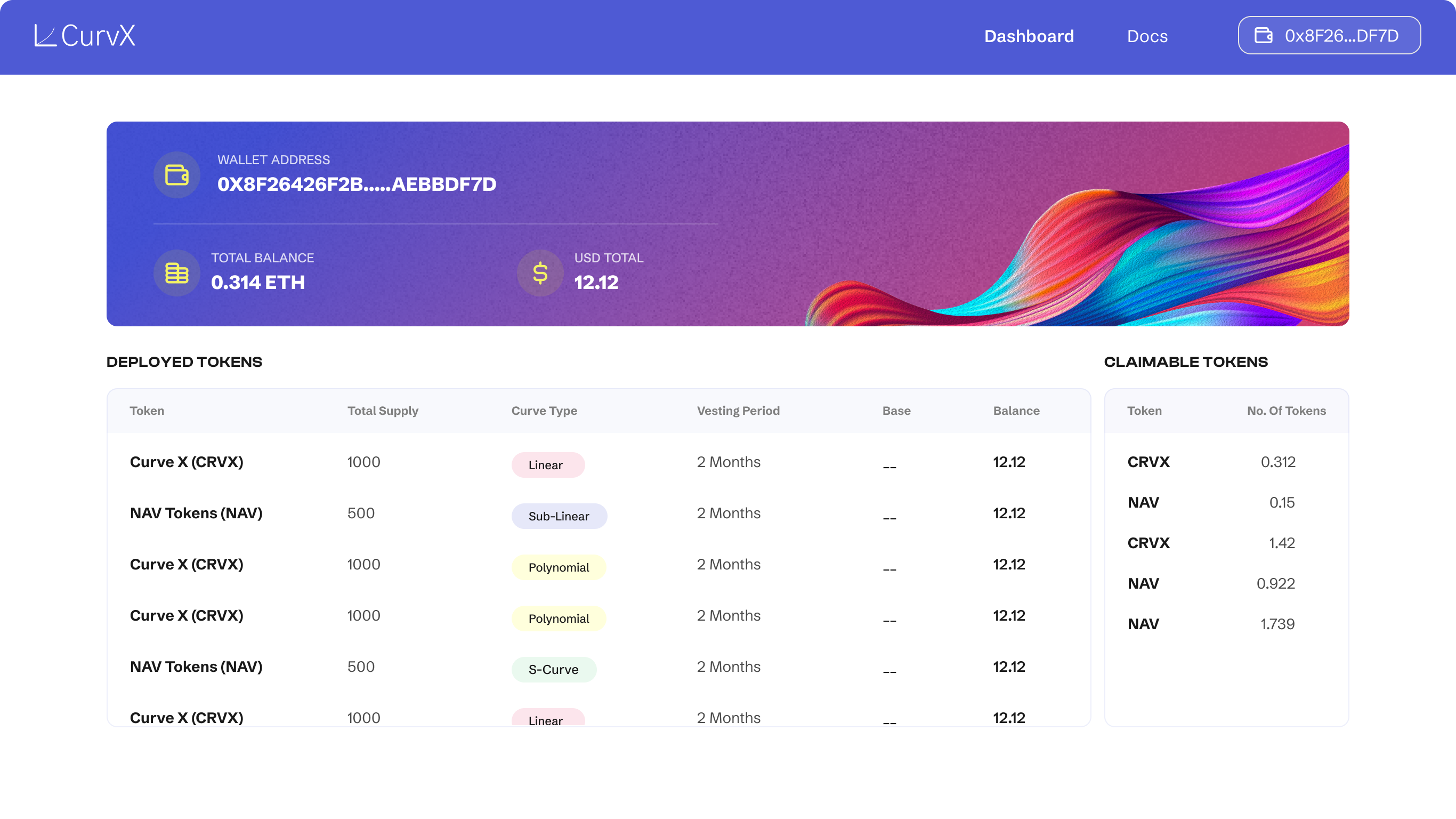Click the wallet icon in the address button
The image size is (1456, 819).
1263,36
